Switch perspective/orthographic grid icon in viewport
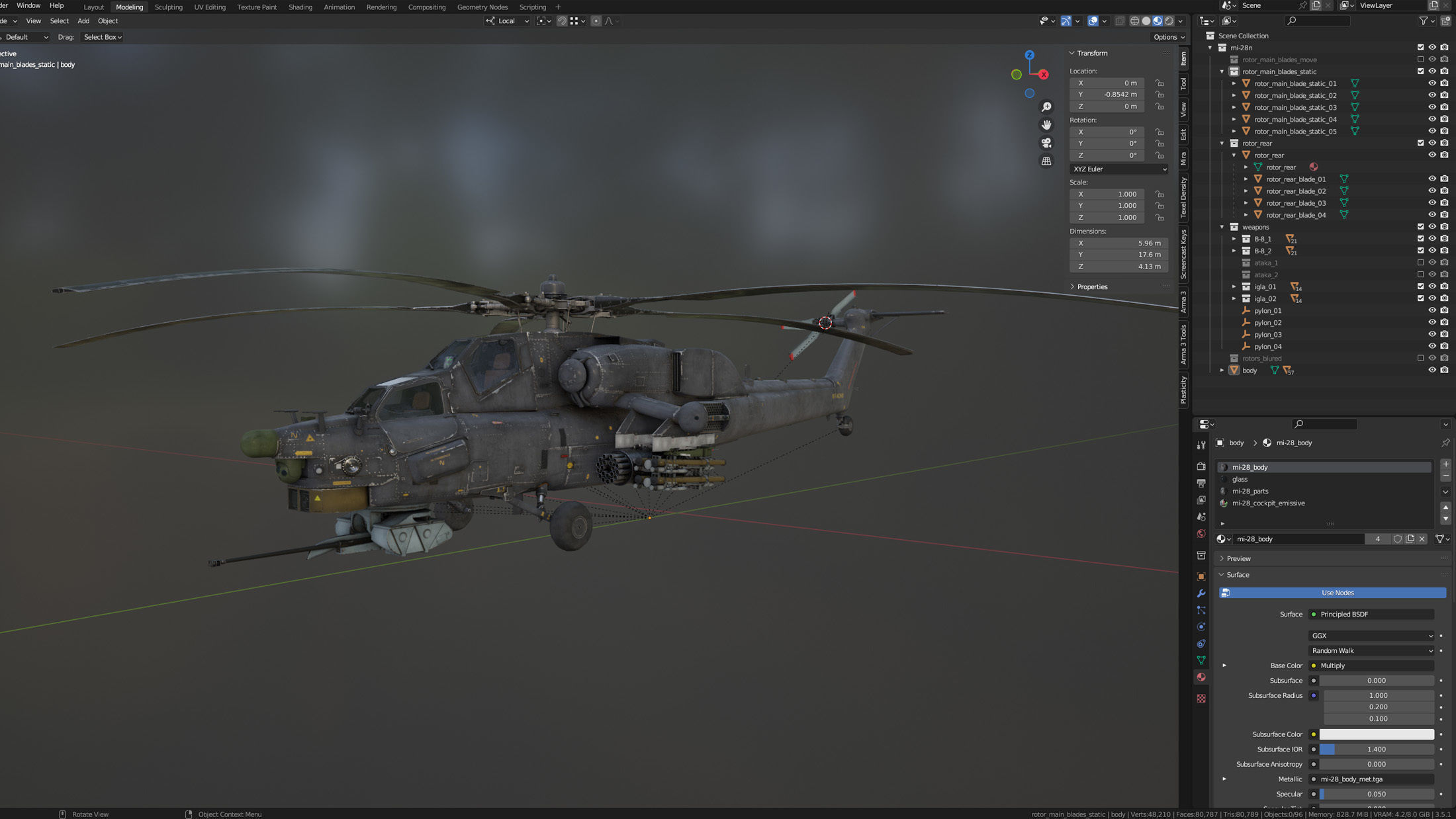This screenshot has width=1456, height=819. click(x=1046, y=161)
